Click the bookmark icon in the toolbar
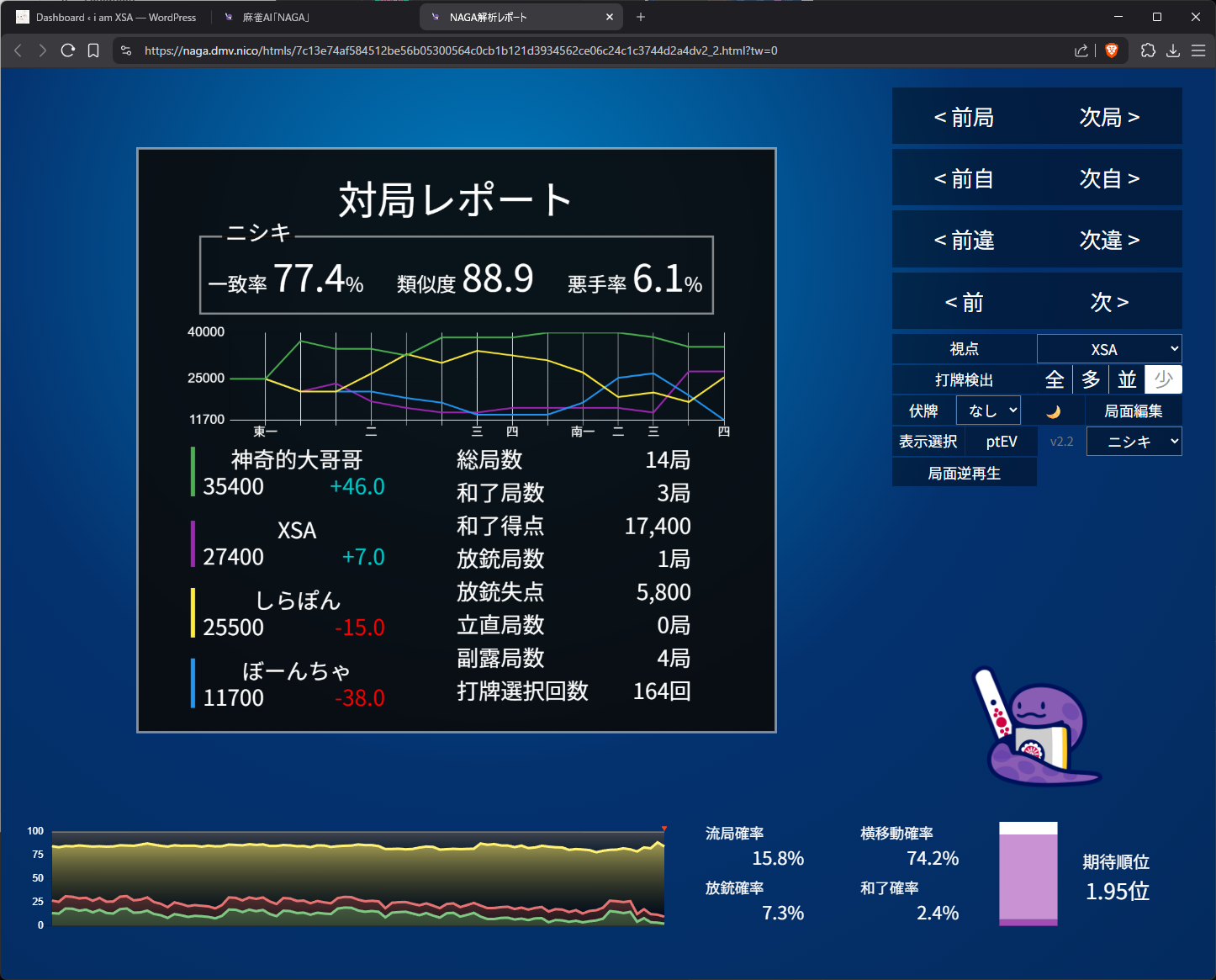 93,50
